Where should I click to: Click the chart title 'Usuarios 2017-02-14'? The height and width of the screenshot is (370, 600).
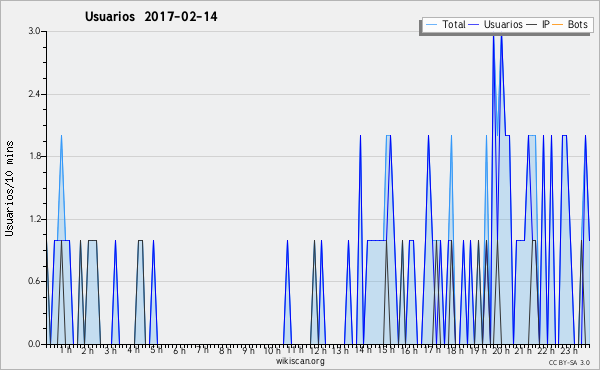pyautogui.click(x=151, y=17)
